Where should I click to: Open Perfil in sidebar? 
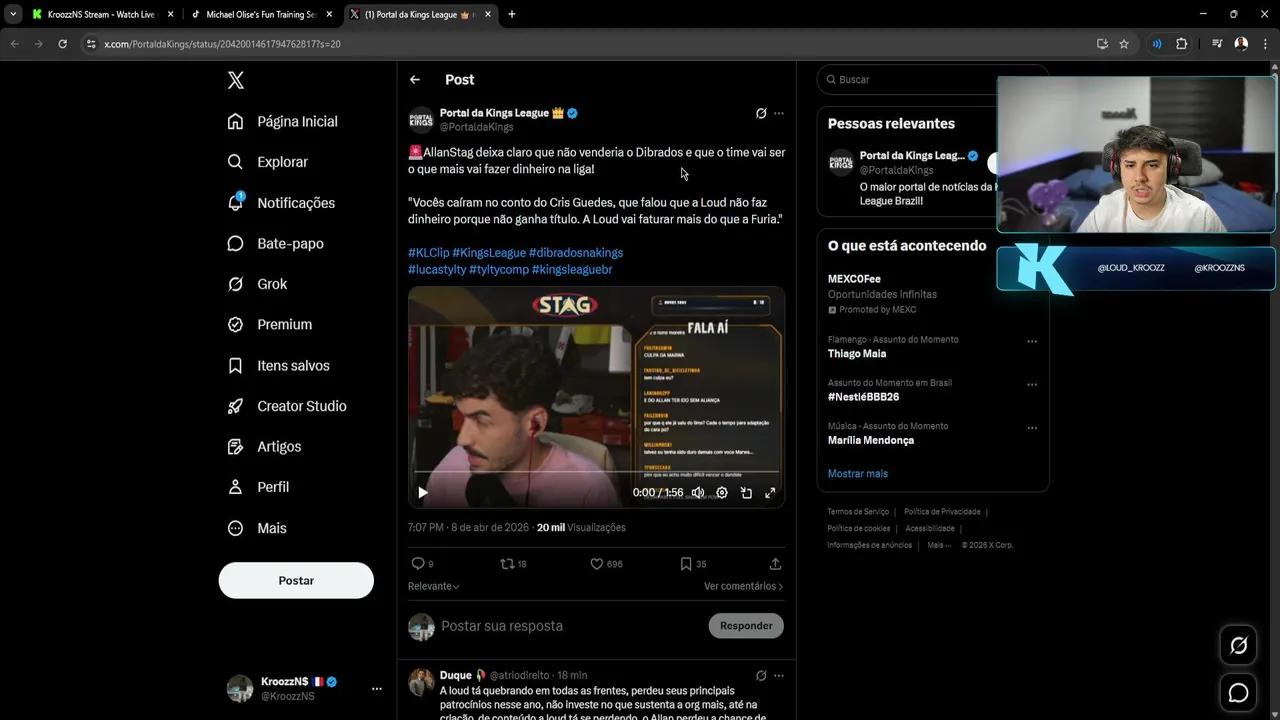[258, 487]
